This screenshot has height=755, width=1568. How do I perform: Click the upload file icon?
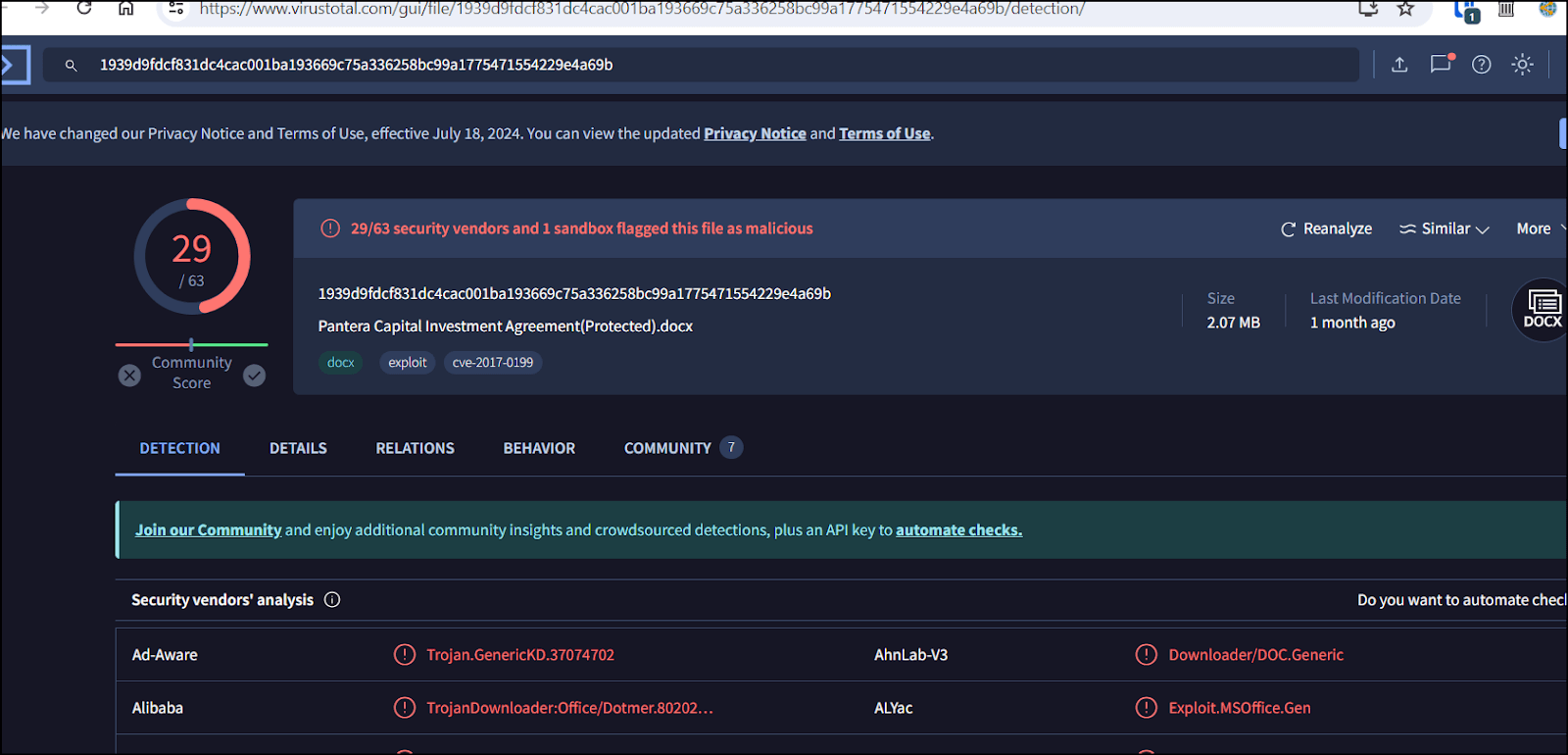1399,65
